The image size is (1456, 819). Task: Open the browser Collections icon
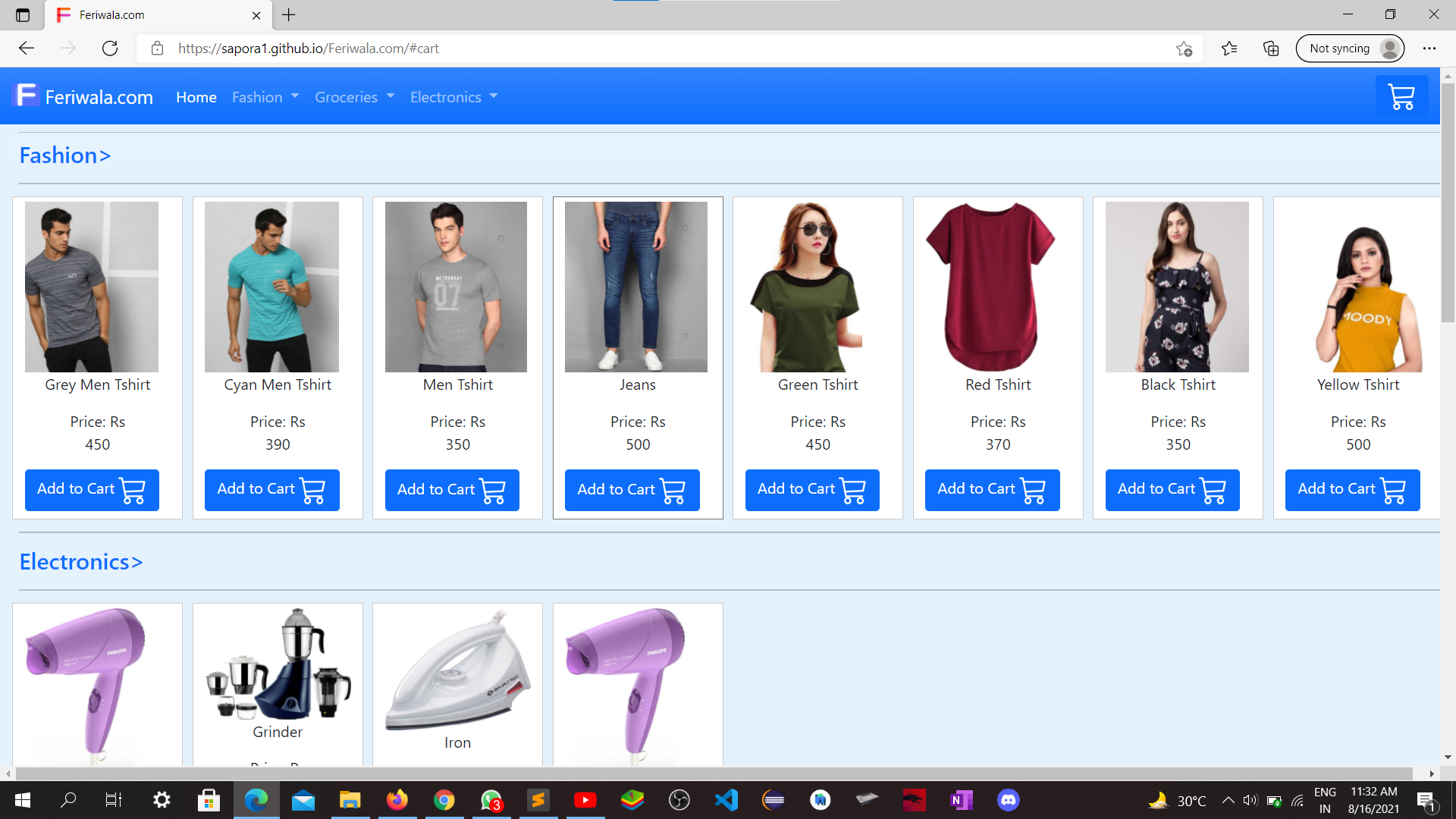click(x=1271, y=49)
